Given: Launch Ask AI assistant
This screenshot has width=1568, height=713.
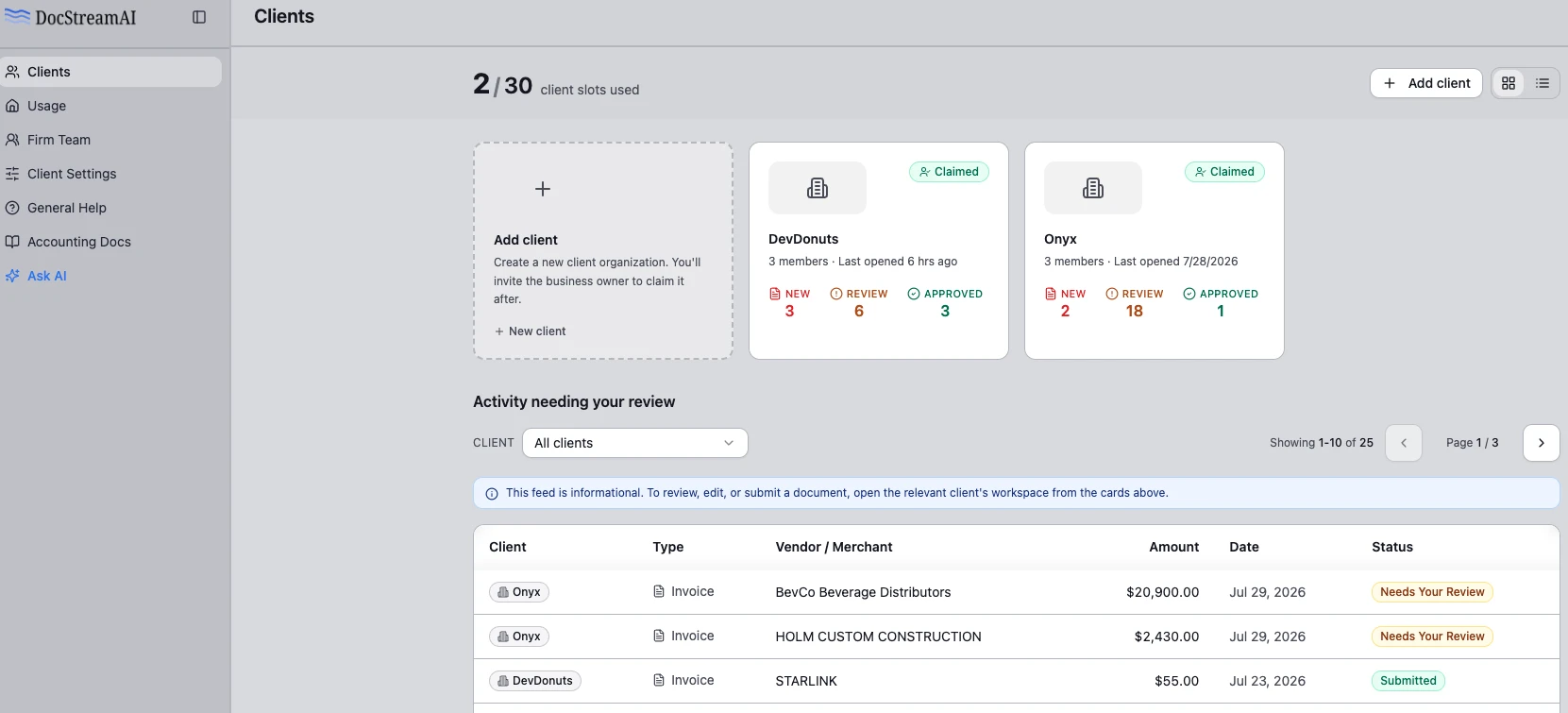Looking at the screenshot, I should click(110, 276).
